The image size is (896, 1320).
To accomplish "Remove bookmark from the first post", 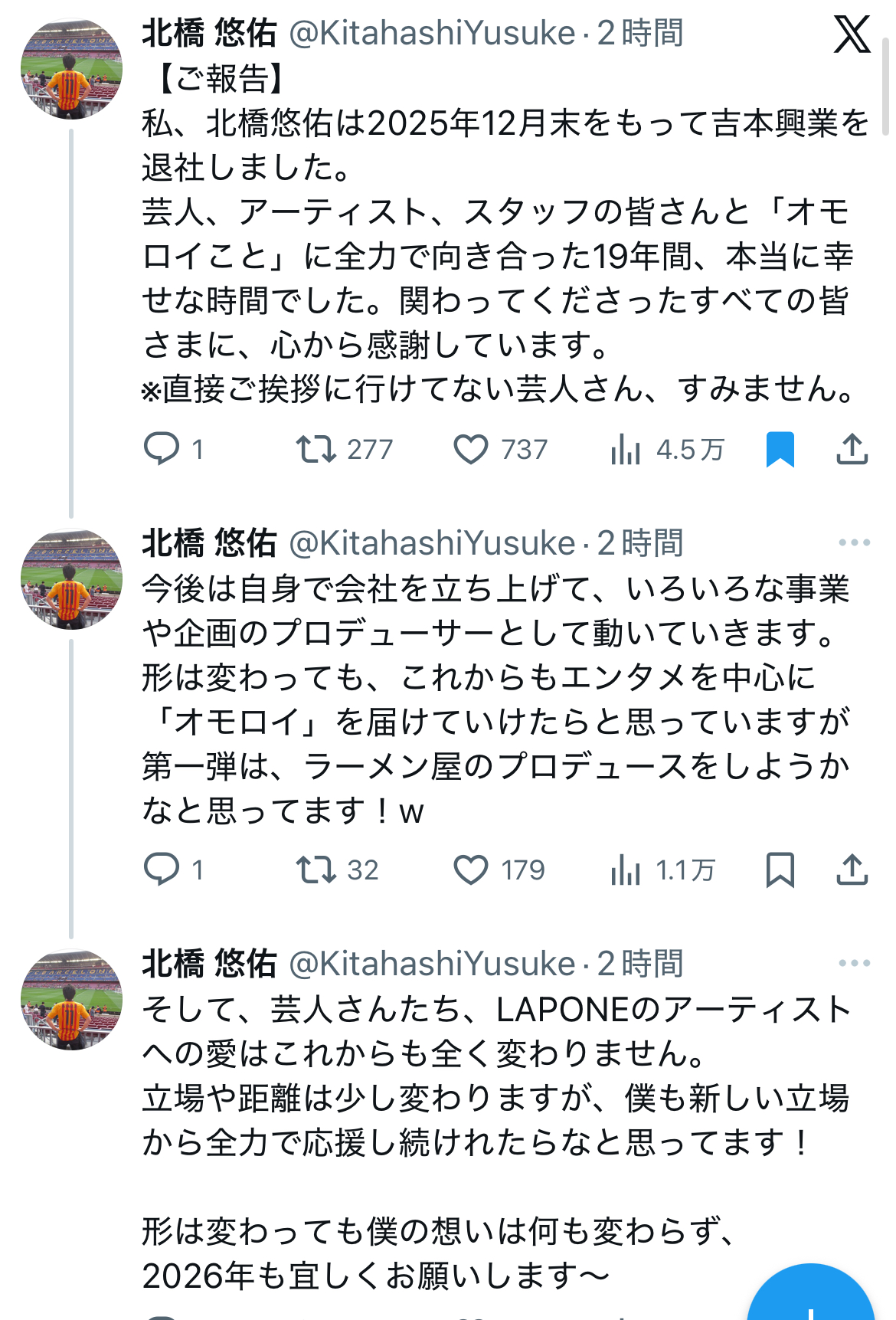I will click(x=780, y=449).
